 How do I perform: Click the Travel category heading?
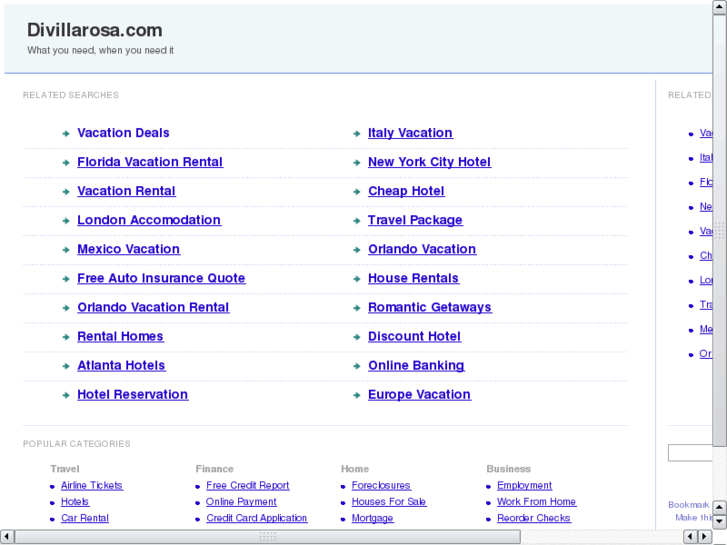pyautogui.click(x=65, y=469)
